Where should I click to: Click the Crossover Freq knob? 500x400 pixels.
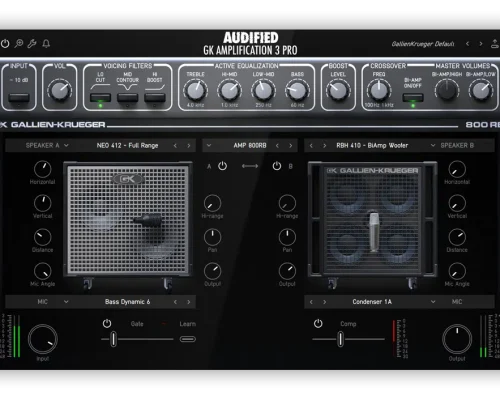pyautogui.click(x=379, y=90)
